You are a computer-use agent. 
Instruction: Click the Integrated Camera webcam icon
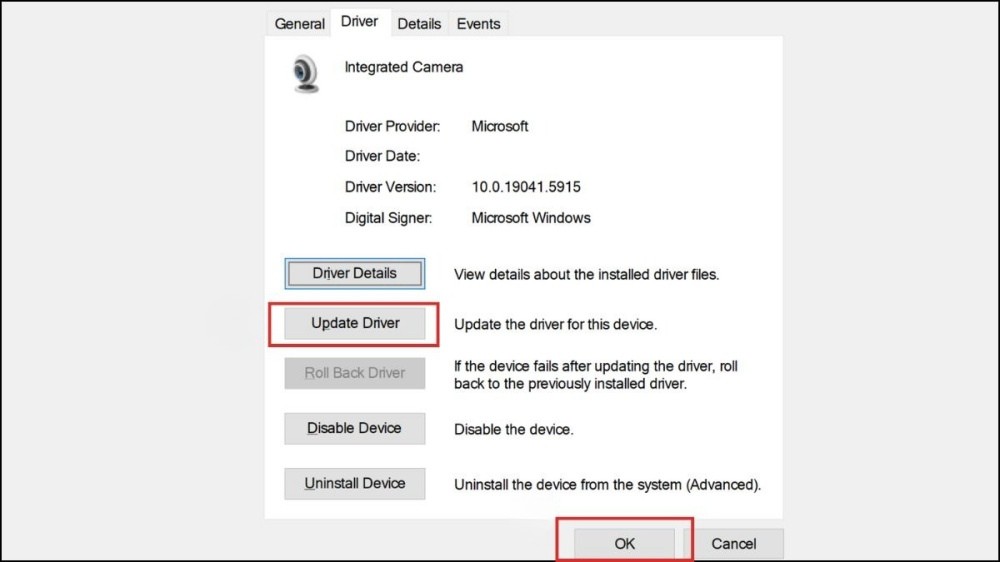(306, 74)
